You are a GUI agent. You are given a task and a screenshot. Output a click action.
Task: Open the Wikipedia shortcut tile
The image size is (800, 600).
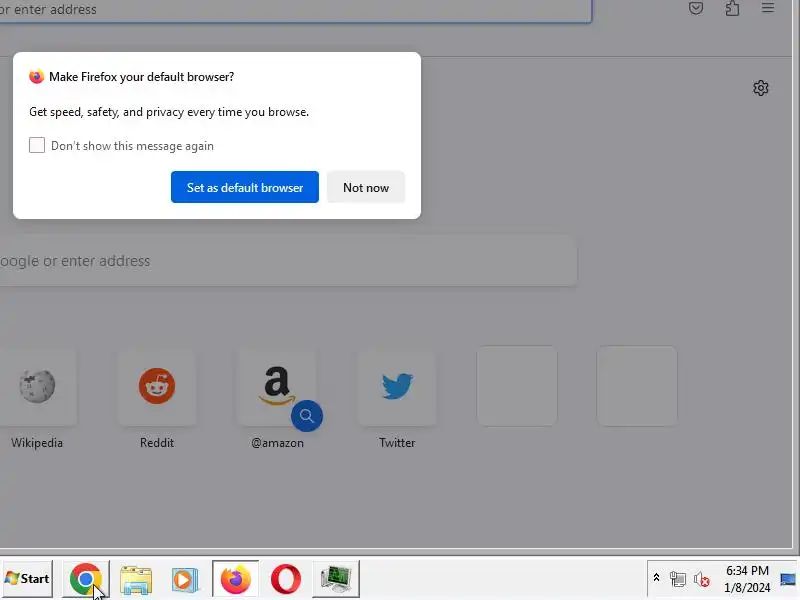click(37, 386)
